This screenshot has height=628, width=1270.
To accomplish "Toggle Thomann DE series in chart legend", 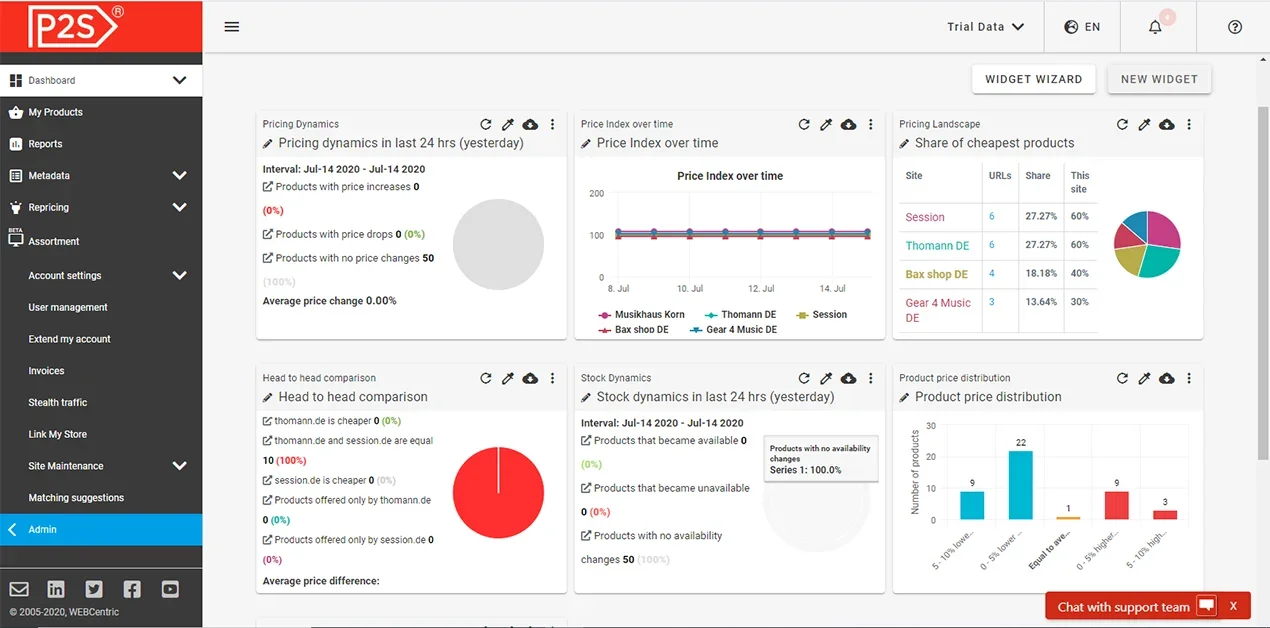I will coord(741,315).
